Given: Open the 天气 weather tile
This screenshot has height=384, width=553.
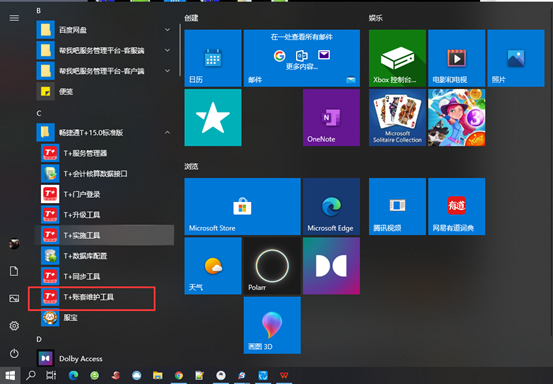Looking at the screenshot, I should click(213, 266).
